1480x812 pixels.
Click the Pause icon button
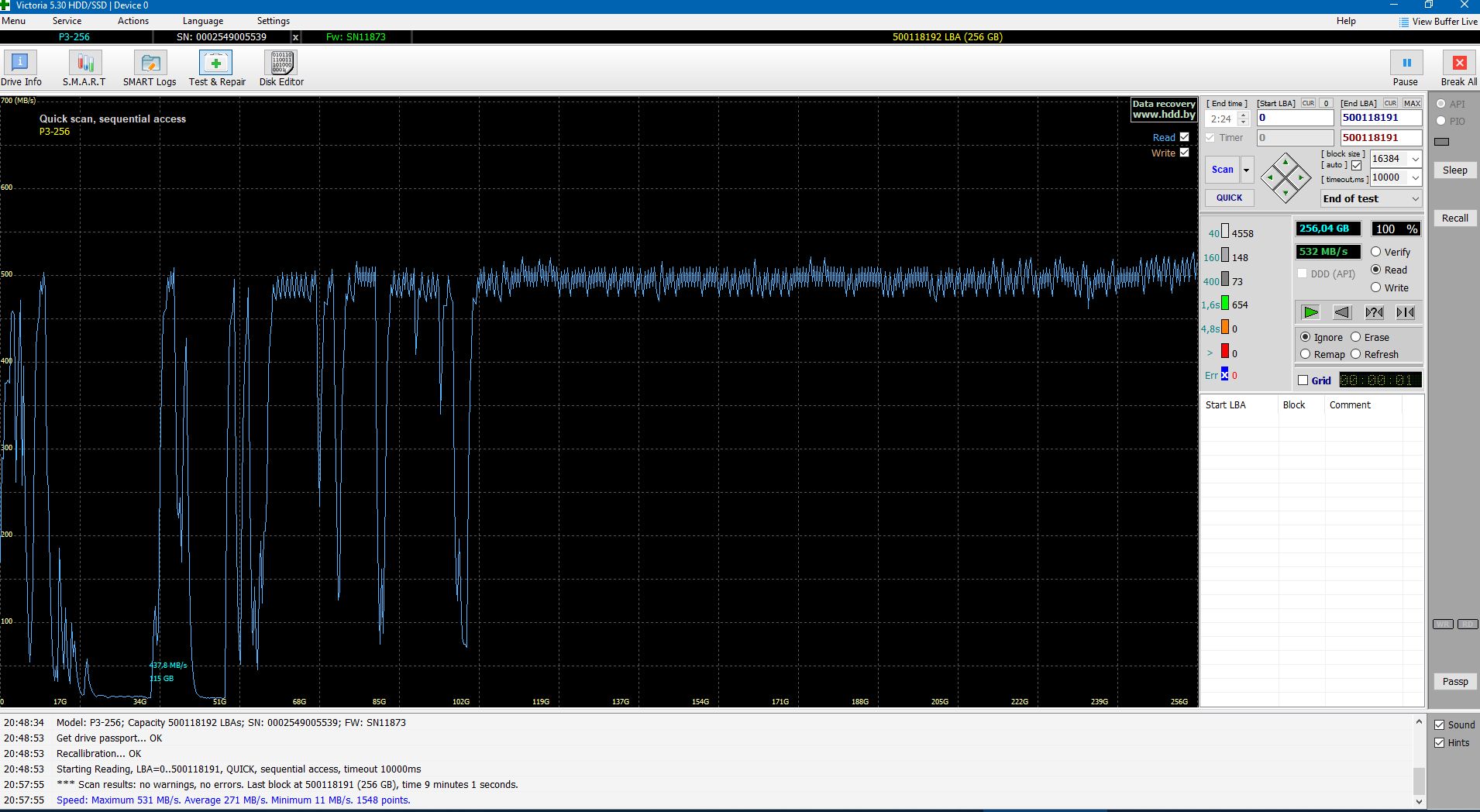point(1406,63)
